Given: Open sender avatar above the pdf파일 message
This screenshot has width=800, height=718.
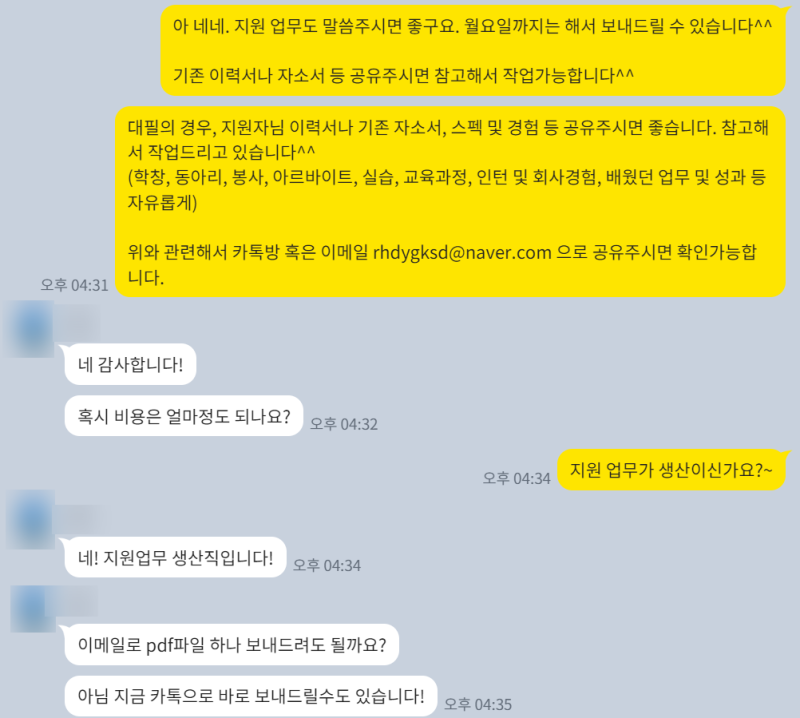Looking at the screenshot, I should [33, 609].
